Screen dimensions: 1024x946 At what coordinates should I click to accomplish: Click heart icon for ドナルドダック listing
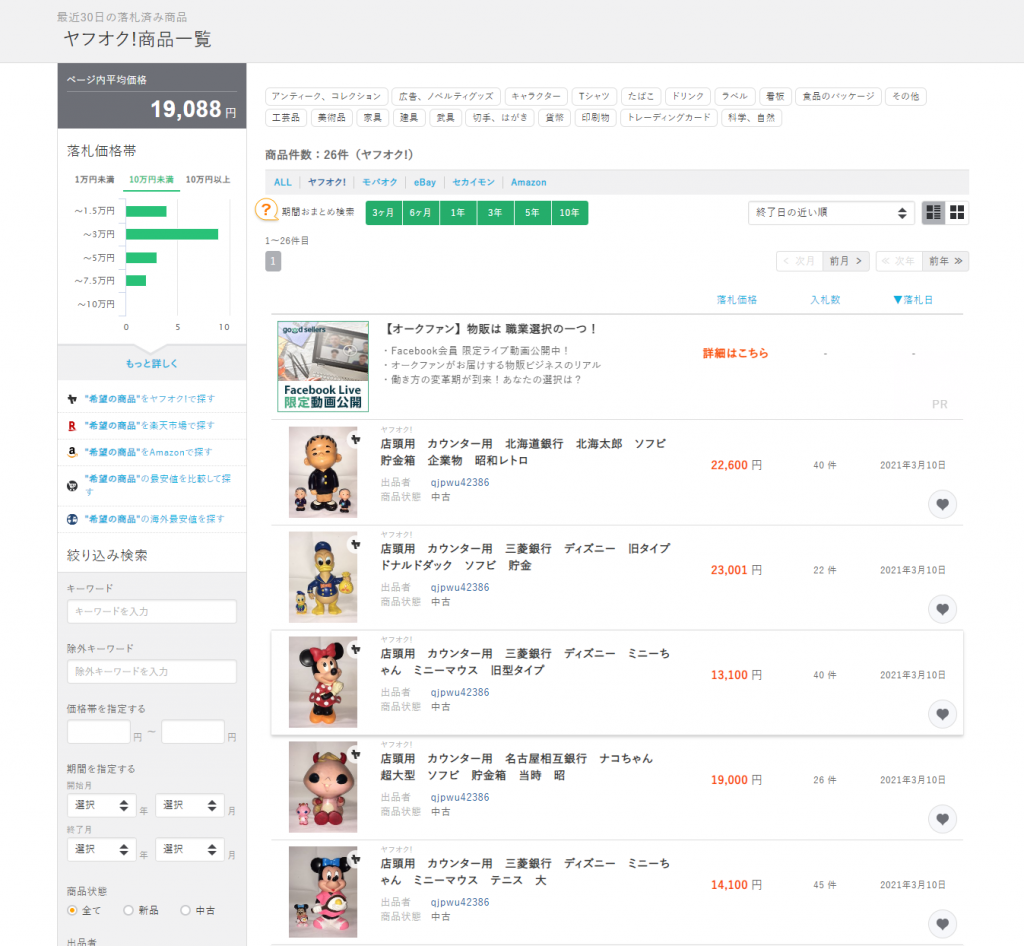(x=942, y=608)
